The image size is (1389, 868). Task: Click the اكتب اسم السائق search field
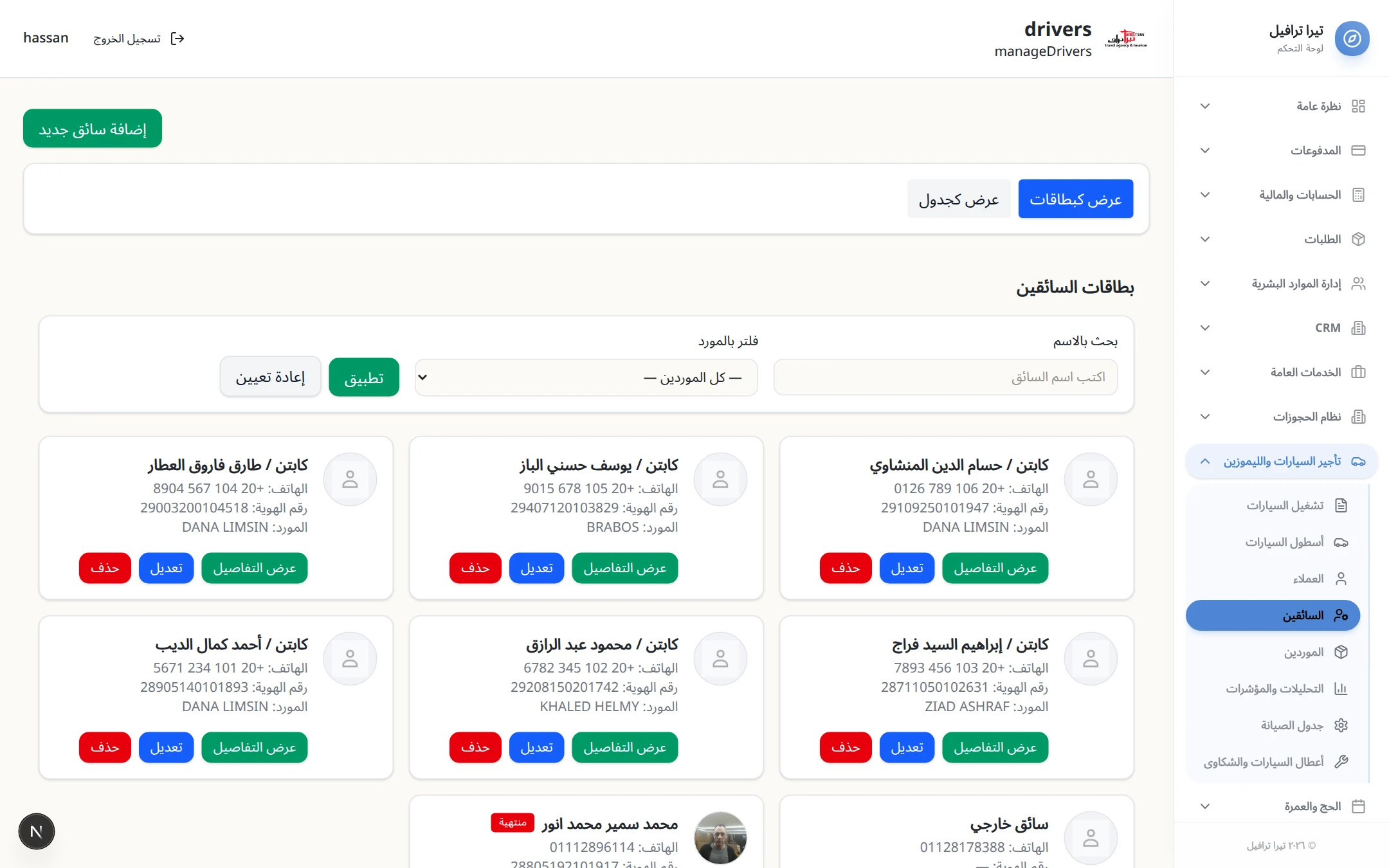pos(945,377)
